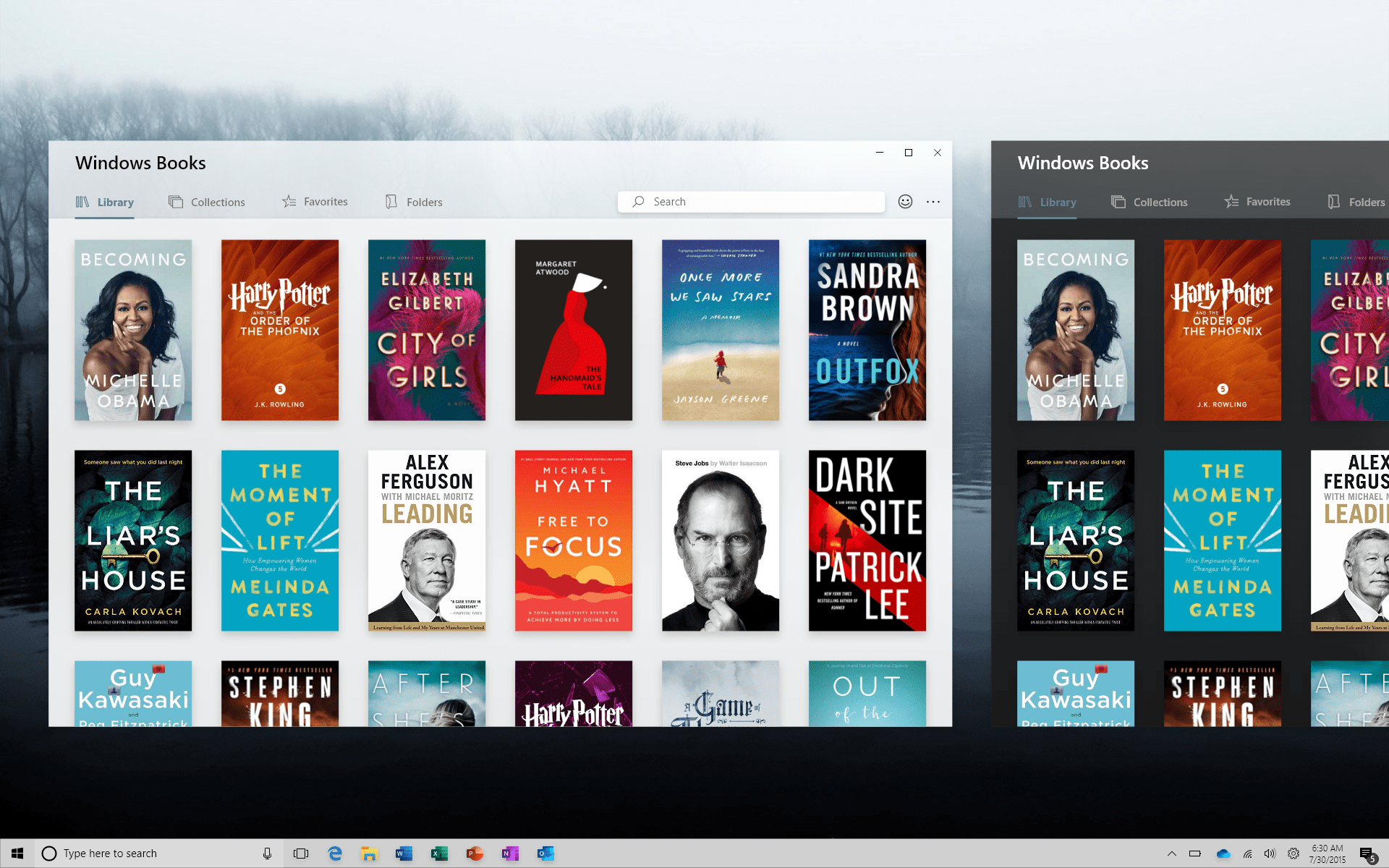Screen dimensions: 1389x868
Task: Open Word from the taskbar
Action: (x=404, y=854)
